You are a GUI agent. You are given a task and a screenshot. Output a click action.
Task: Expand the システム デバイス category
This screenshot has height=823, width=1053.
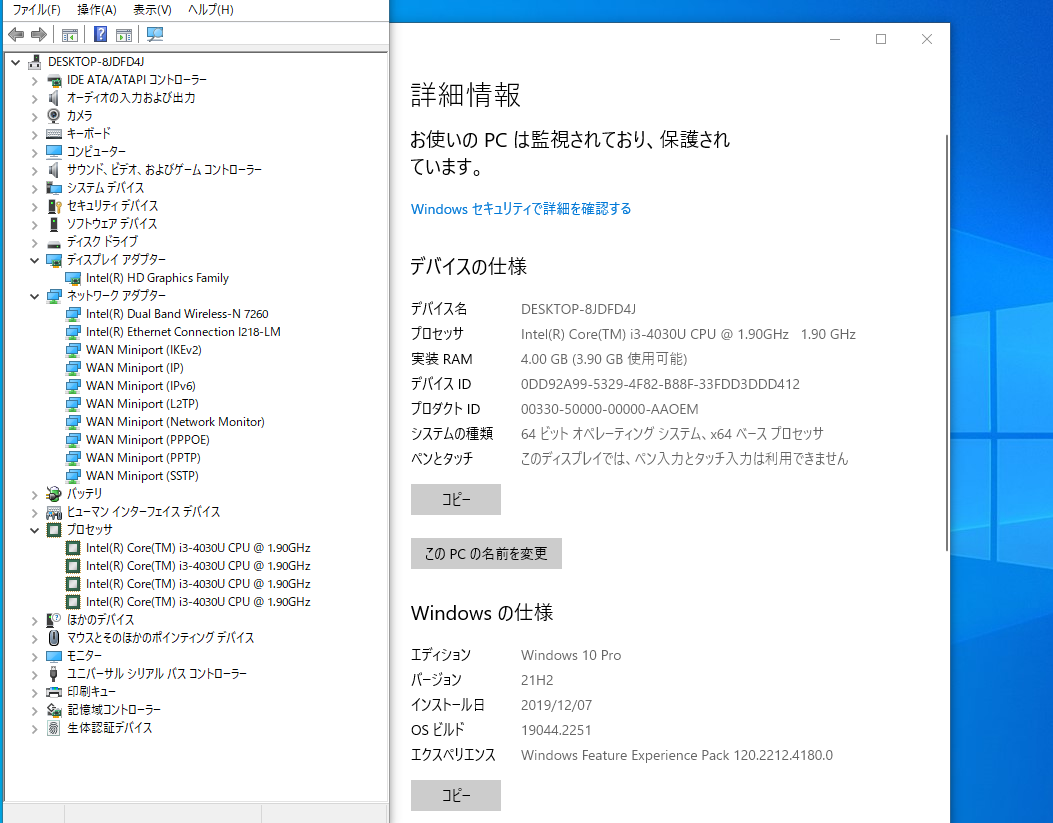[x=34, y=189]
